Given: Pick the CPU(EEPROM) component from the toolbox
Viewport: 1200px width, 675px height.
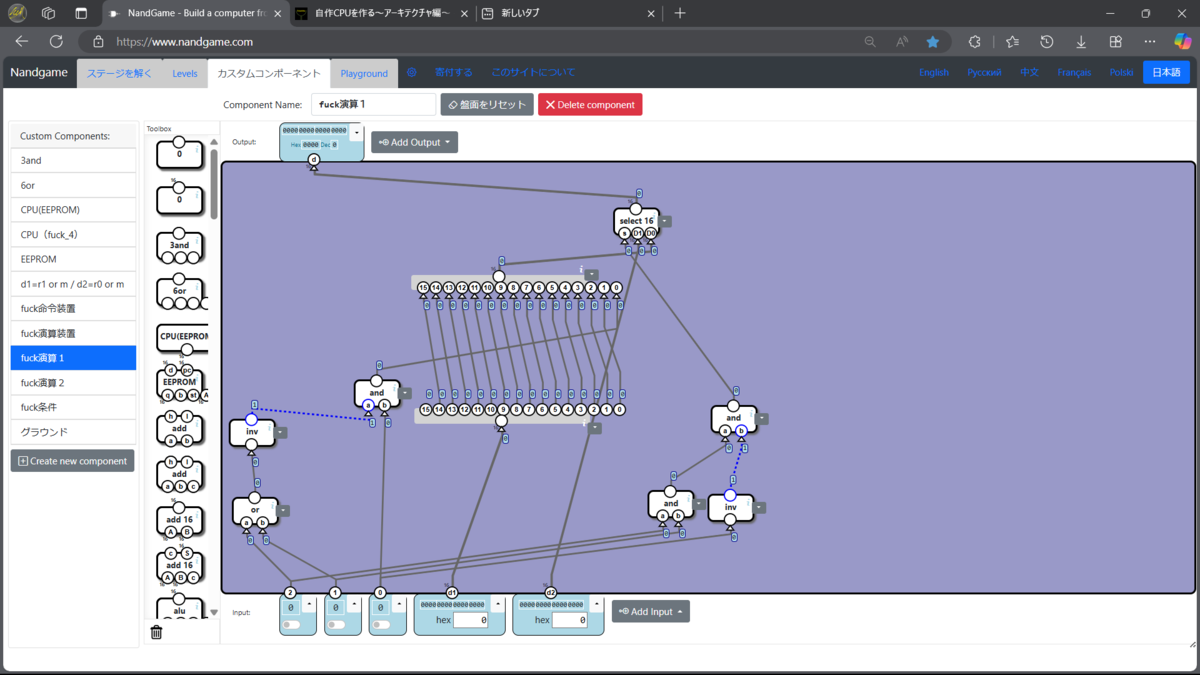Looking at the screenshot, I should point(182,338).
